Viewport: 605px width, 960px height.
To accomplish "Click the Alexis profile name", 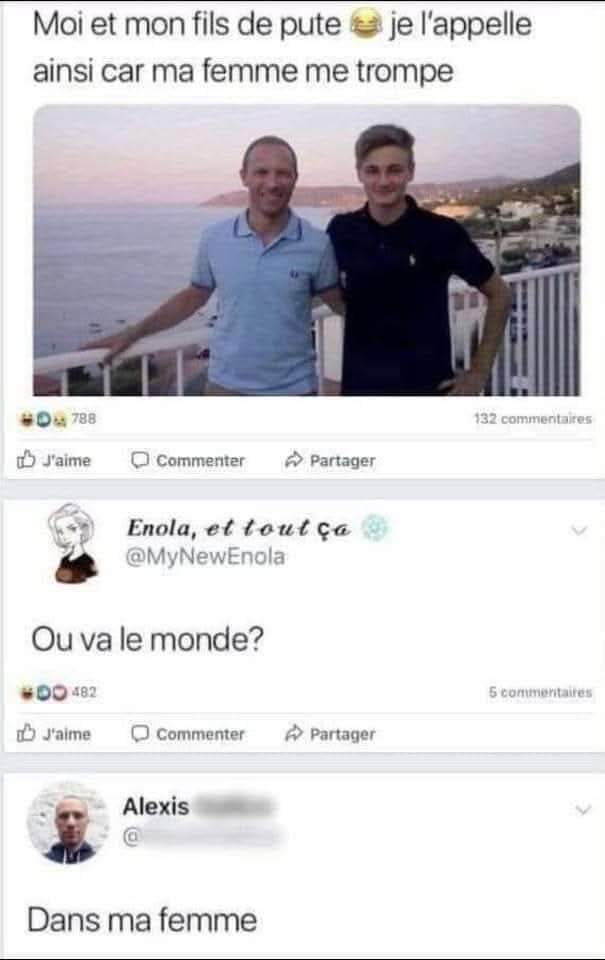I will pyautogui.click(x=156, y=806).
